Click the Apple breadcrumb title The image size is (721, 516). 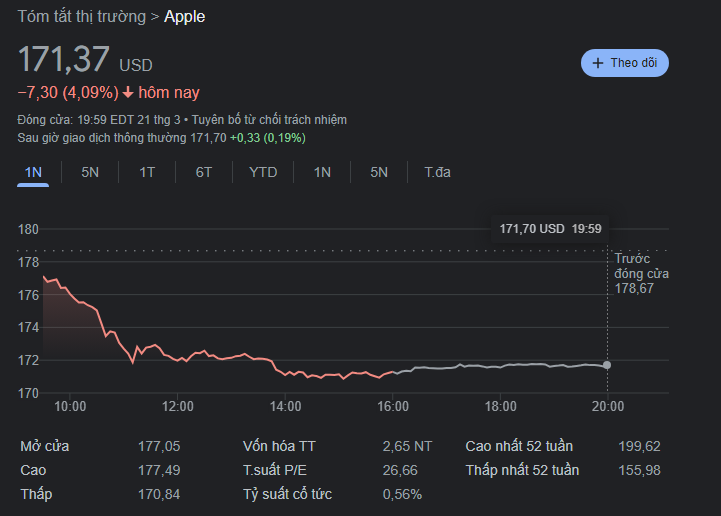(x=184, y=17)
